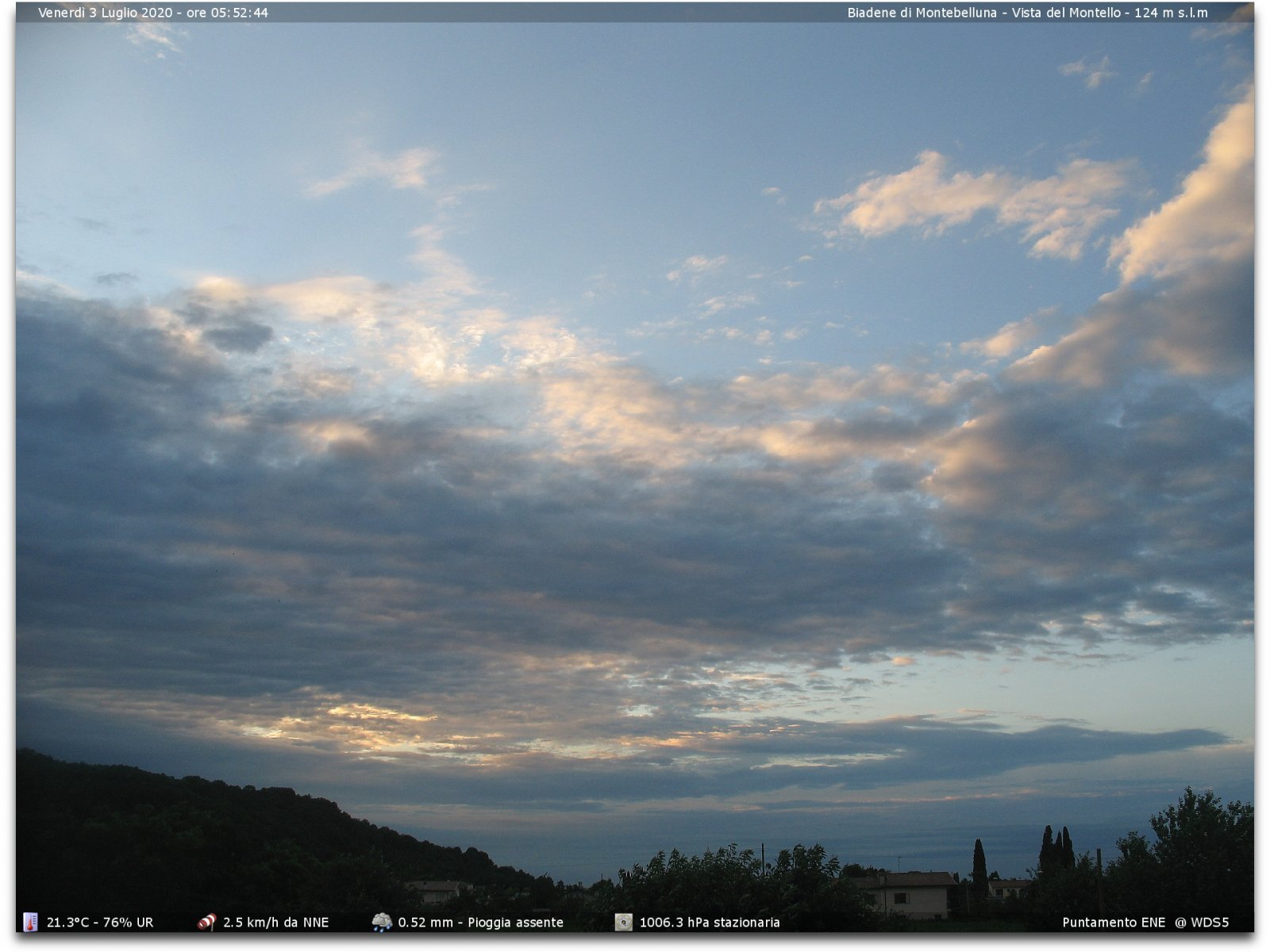The width and height of the screenshot is (1270, 952).
Task: Click the time stamp 'ore 05:52:44'
Action: point(227,13)
